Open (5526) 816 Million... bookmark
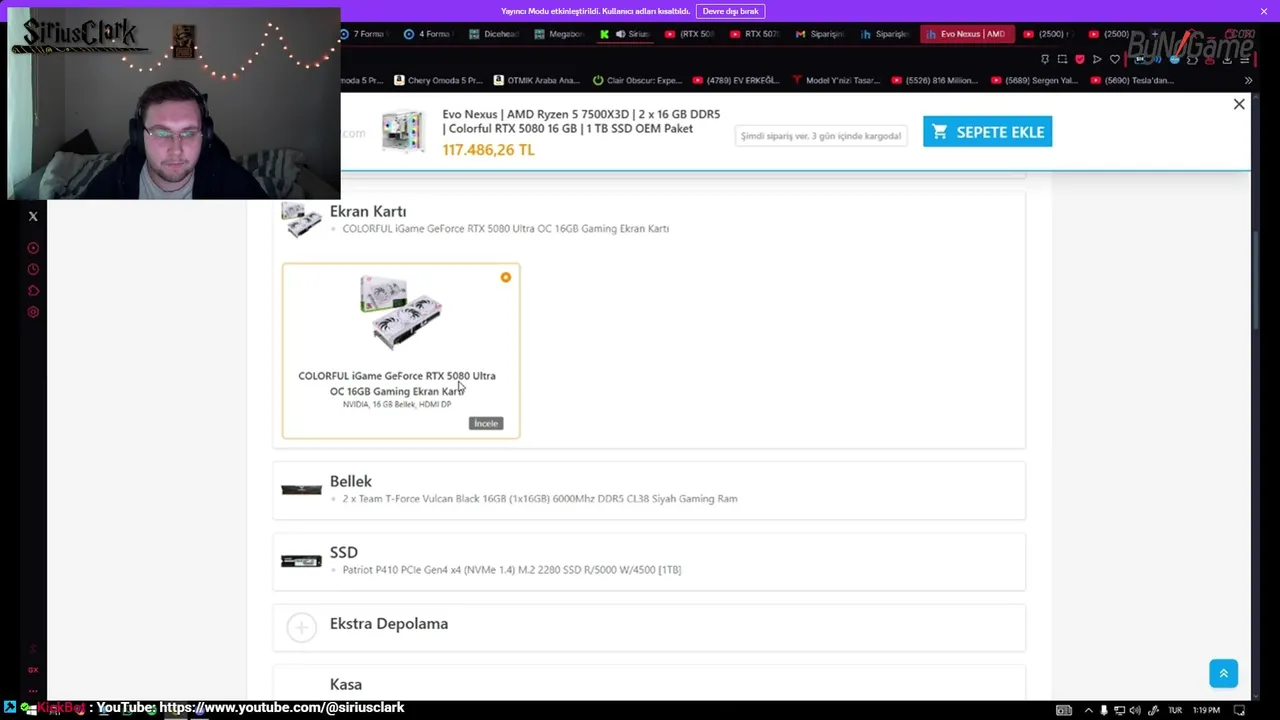Screen dimensions: 1280x720 pos(935,80)
